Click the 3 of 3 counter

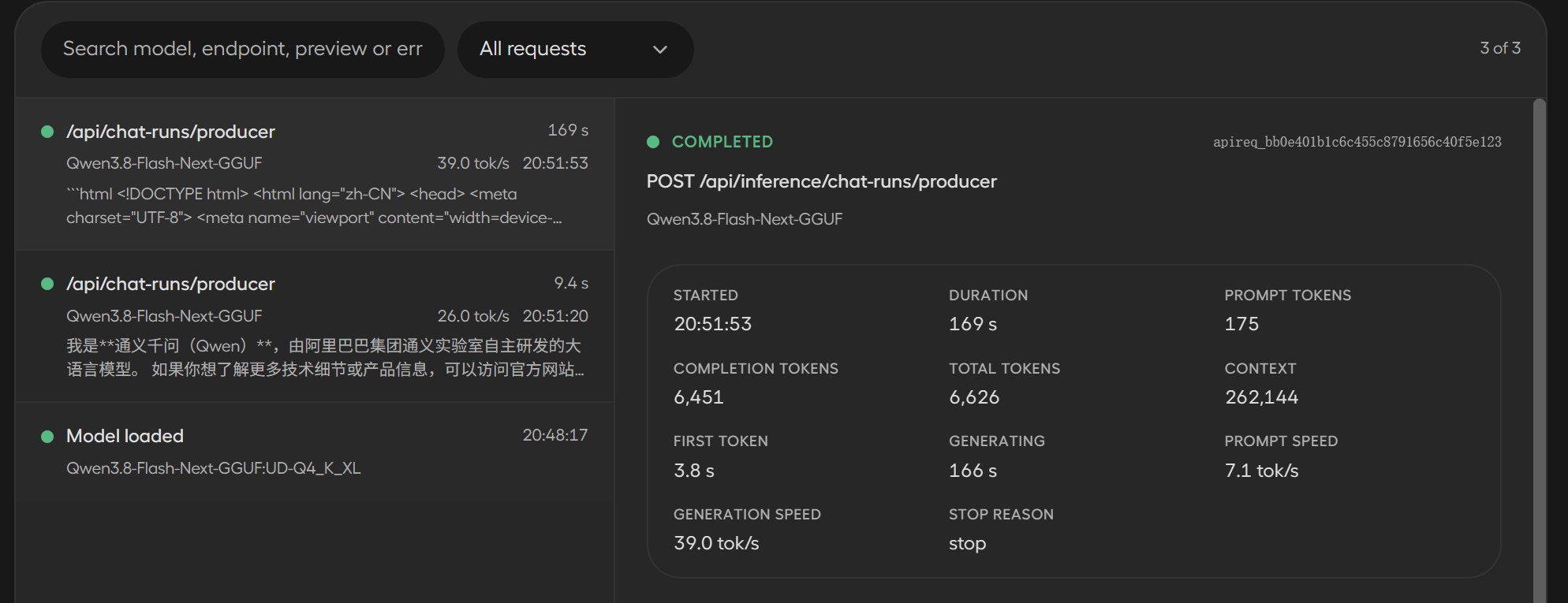[x=1500, y=48]
